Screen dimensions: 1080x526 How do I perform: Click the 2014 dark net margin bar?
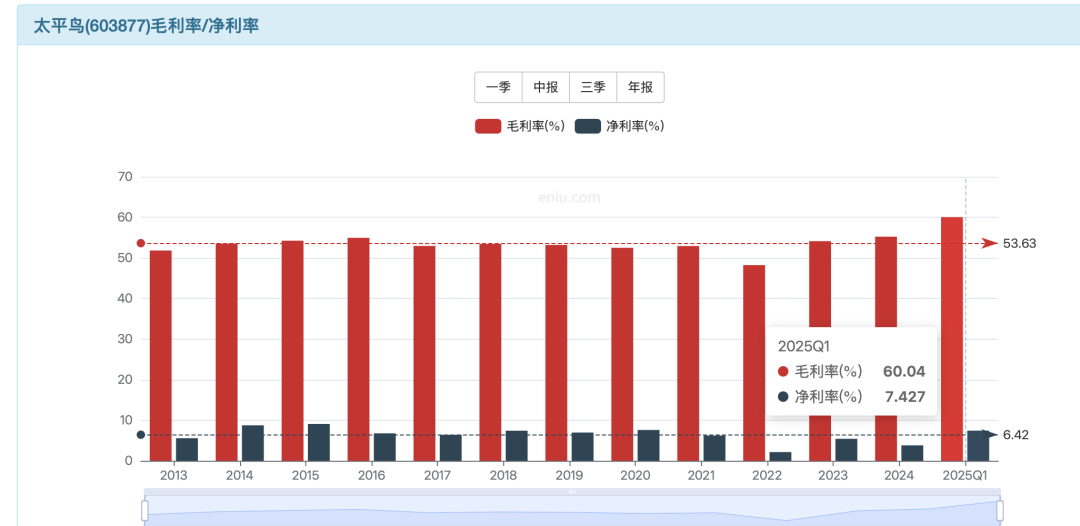click(253, 443)
